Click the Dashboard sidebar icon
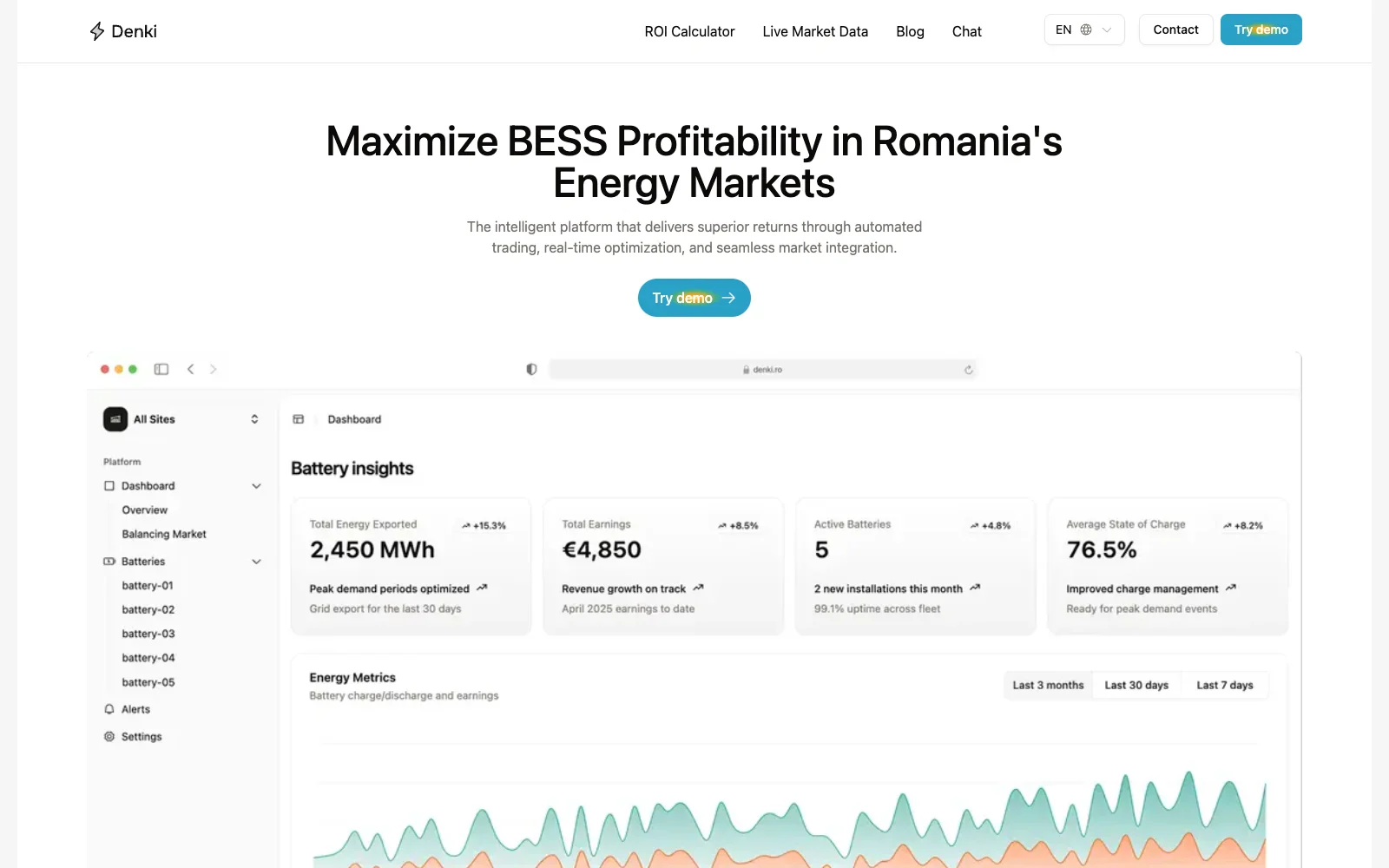1389x868 pixels. coord(109,486)
